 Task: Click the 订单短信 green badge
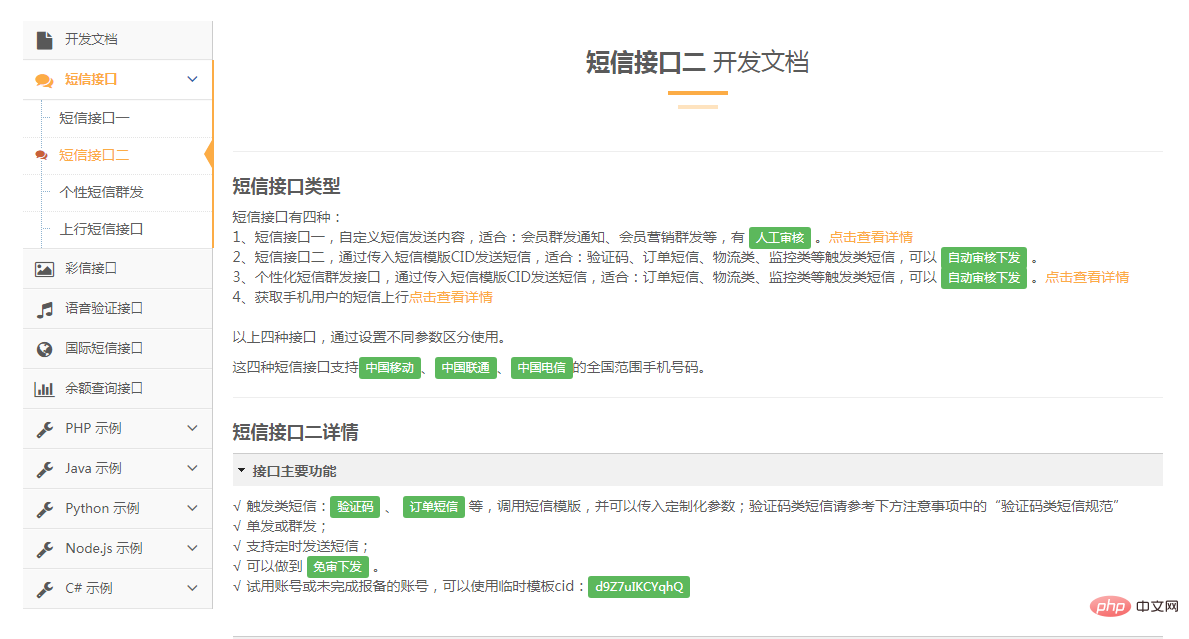434,506
